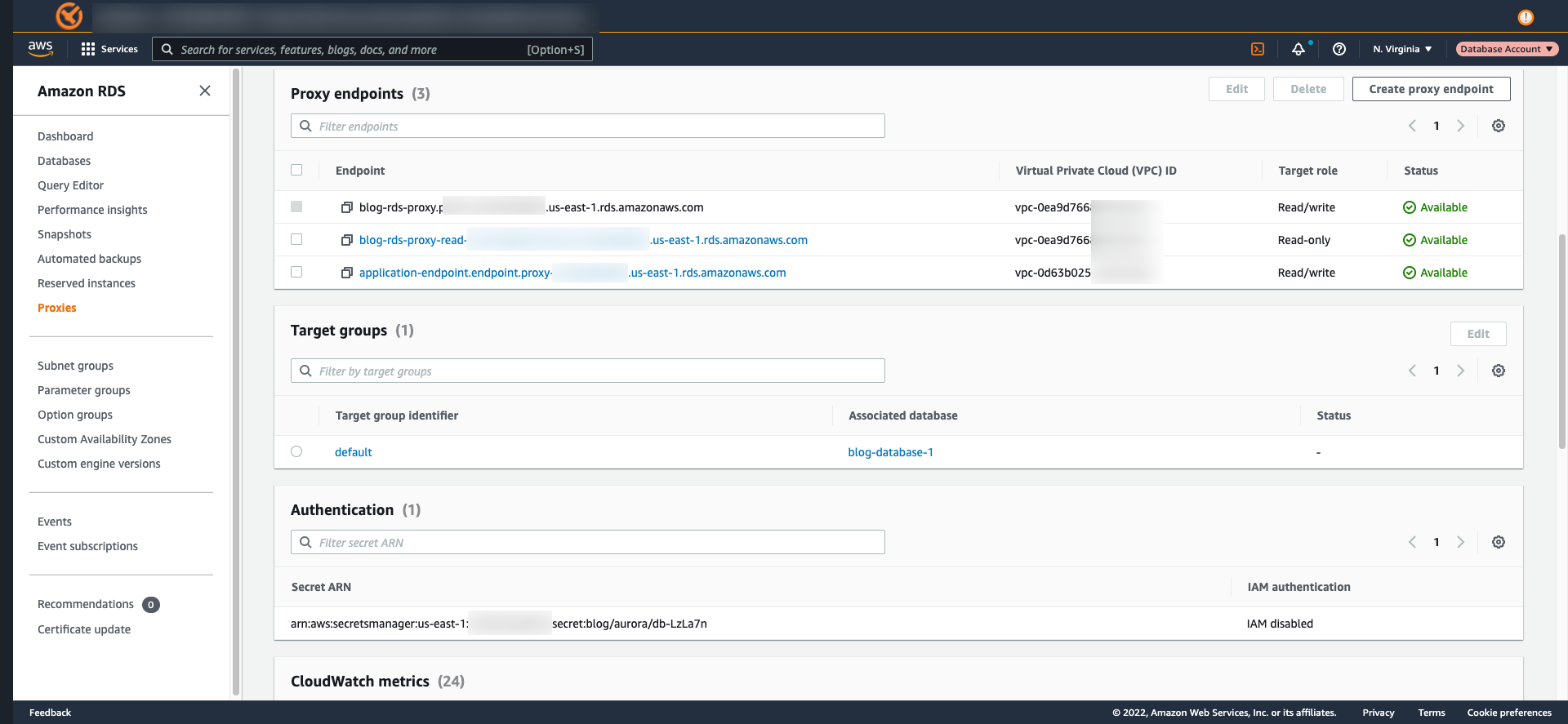Open Custom Availability Zones page
The width and height of the screenshot is (1568, 724).
coord(105,439)
